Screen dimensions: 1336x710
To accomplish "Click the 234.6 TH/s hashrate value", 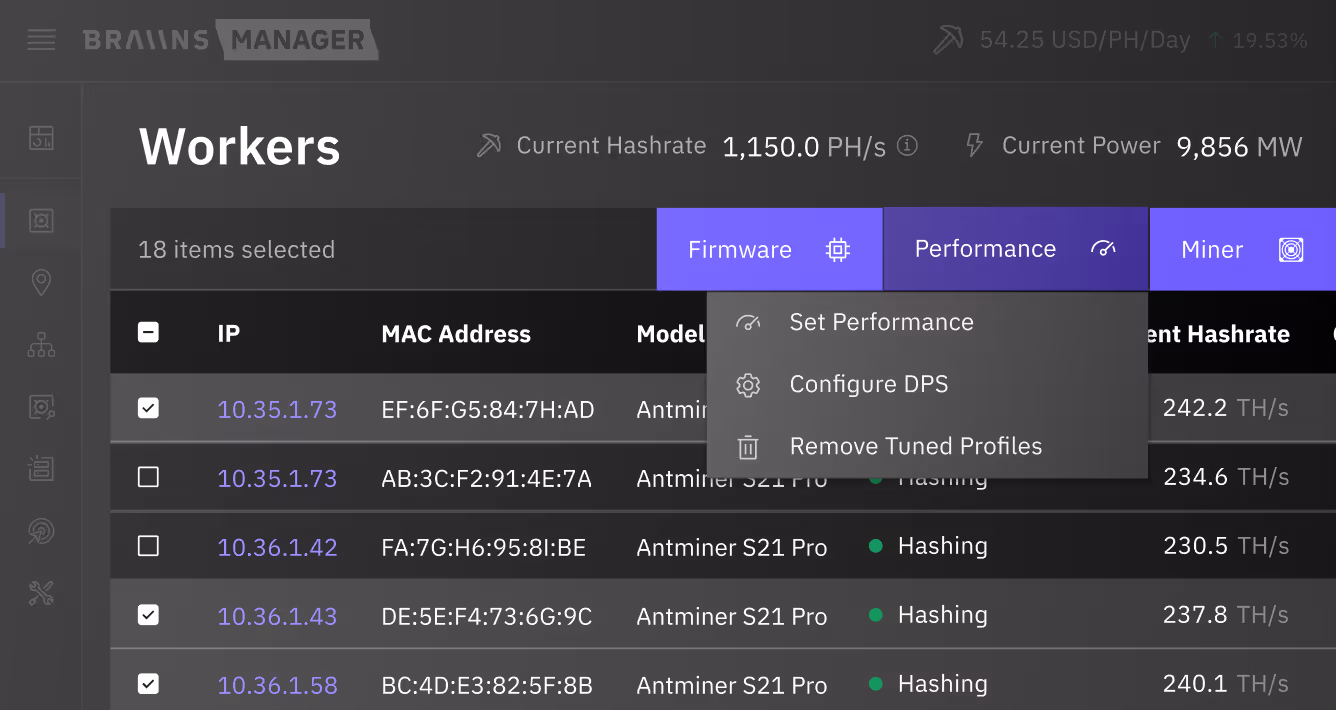I will point(1226,476).
